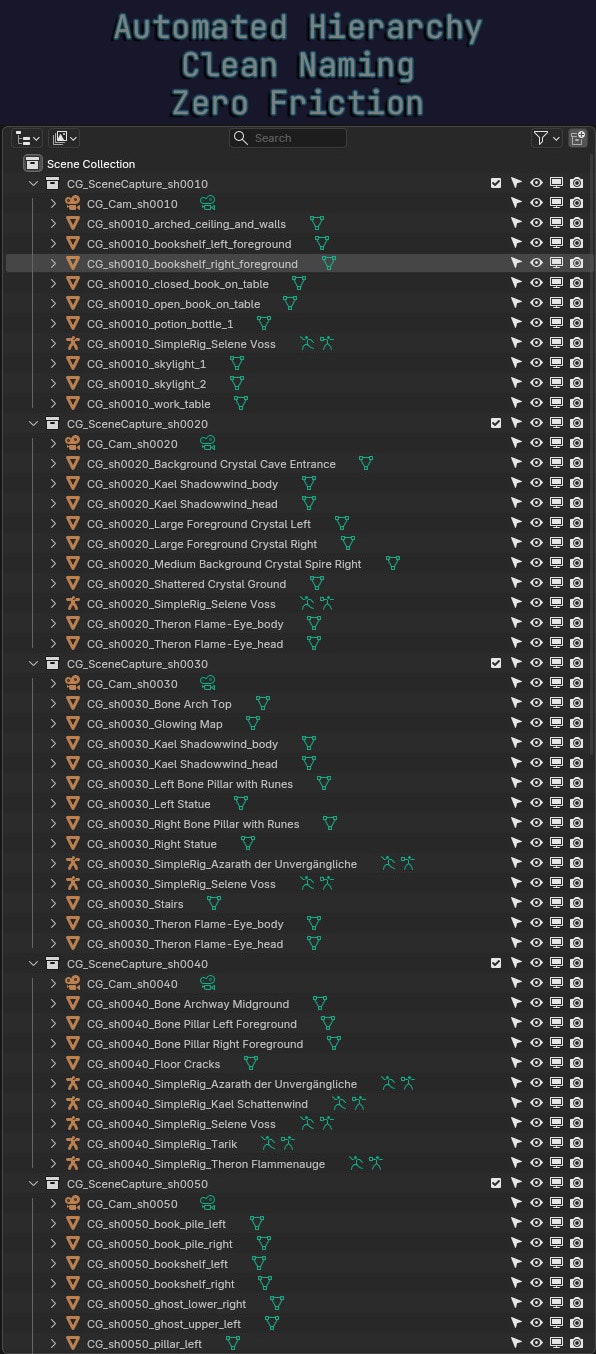
Task: Click the New Collection icon
Action: [x=577, y=138]
